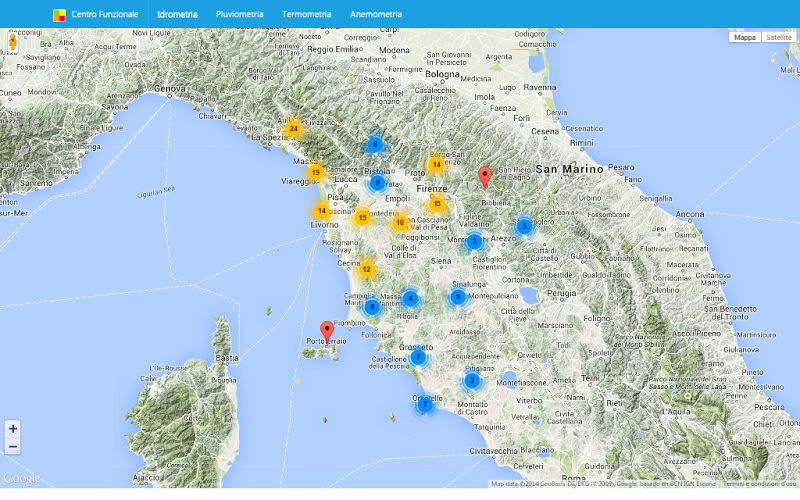
Task: Zoom out with the minus button
Action: click(13, 446)
